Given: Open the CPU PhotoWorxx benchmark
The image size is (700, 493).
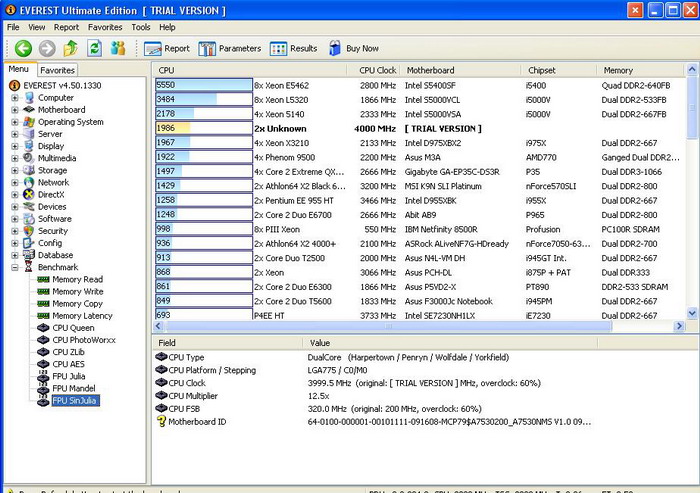Looking at the screenshot, I should pos(84,340).
